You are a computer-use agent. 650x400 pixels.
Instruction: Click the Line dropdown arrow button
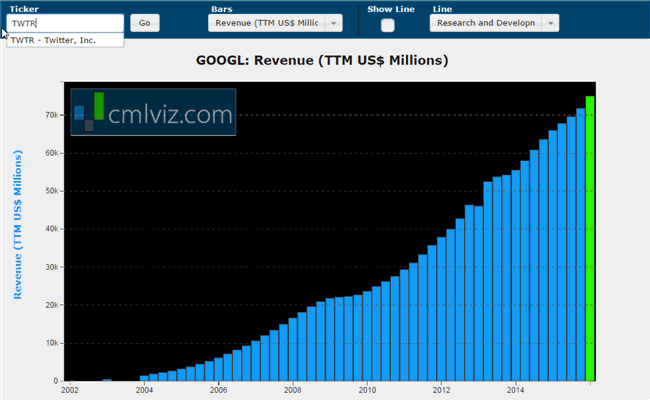pyautogui.click(x=551, y=23)
